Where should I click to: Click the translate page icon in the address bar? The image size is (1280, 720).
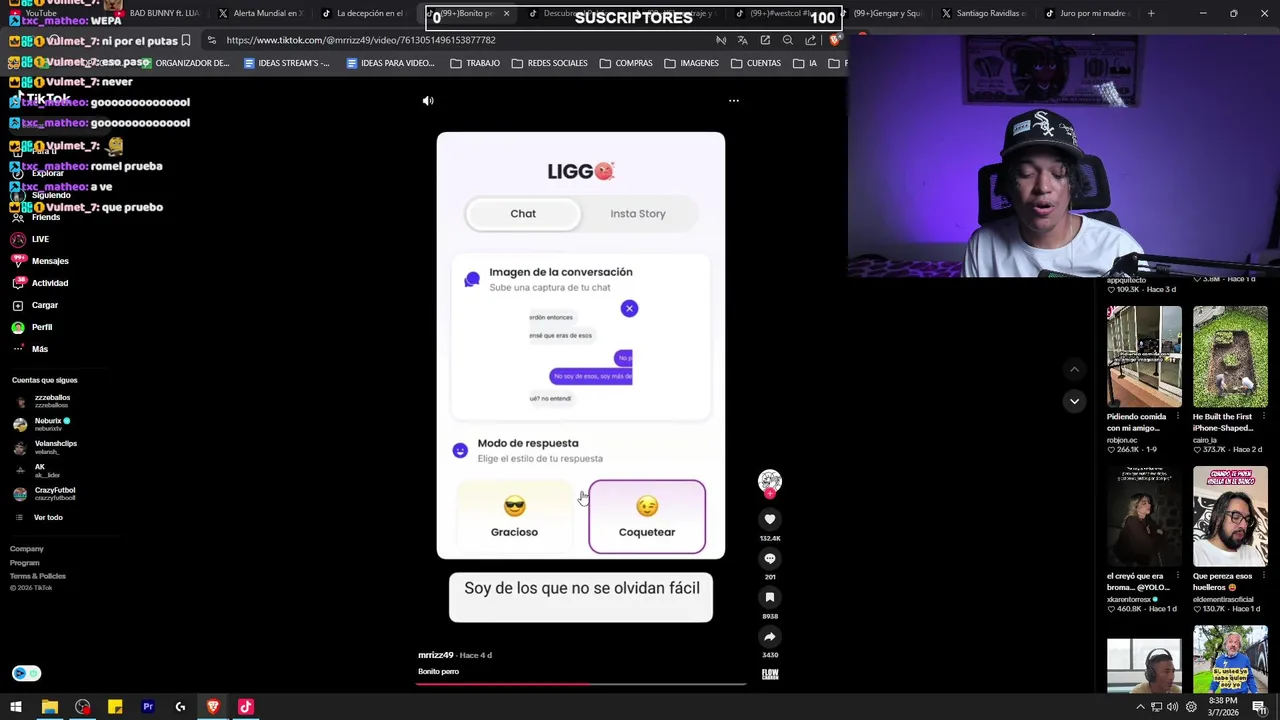click(743, 40)
